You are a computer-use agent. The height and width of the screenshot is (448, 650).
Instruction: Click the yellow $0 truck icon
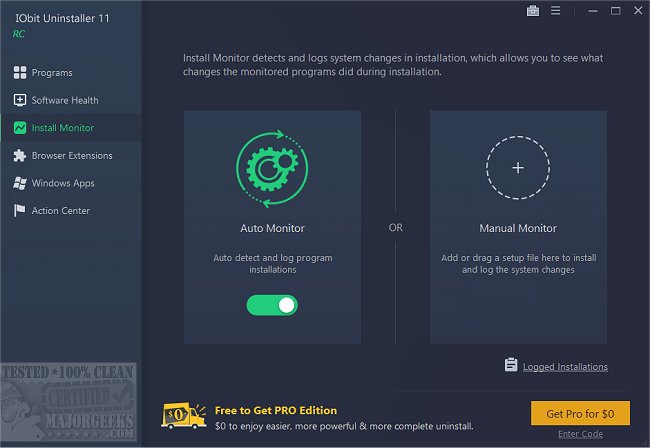[x=184, y=416]
